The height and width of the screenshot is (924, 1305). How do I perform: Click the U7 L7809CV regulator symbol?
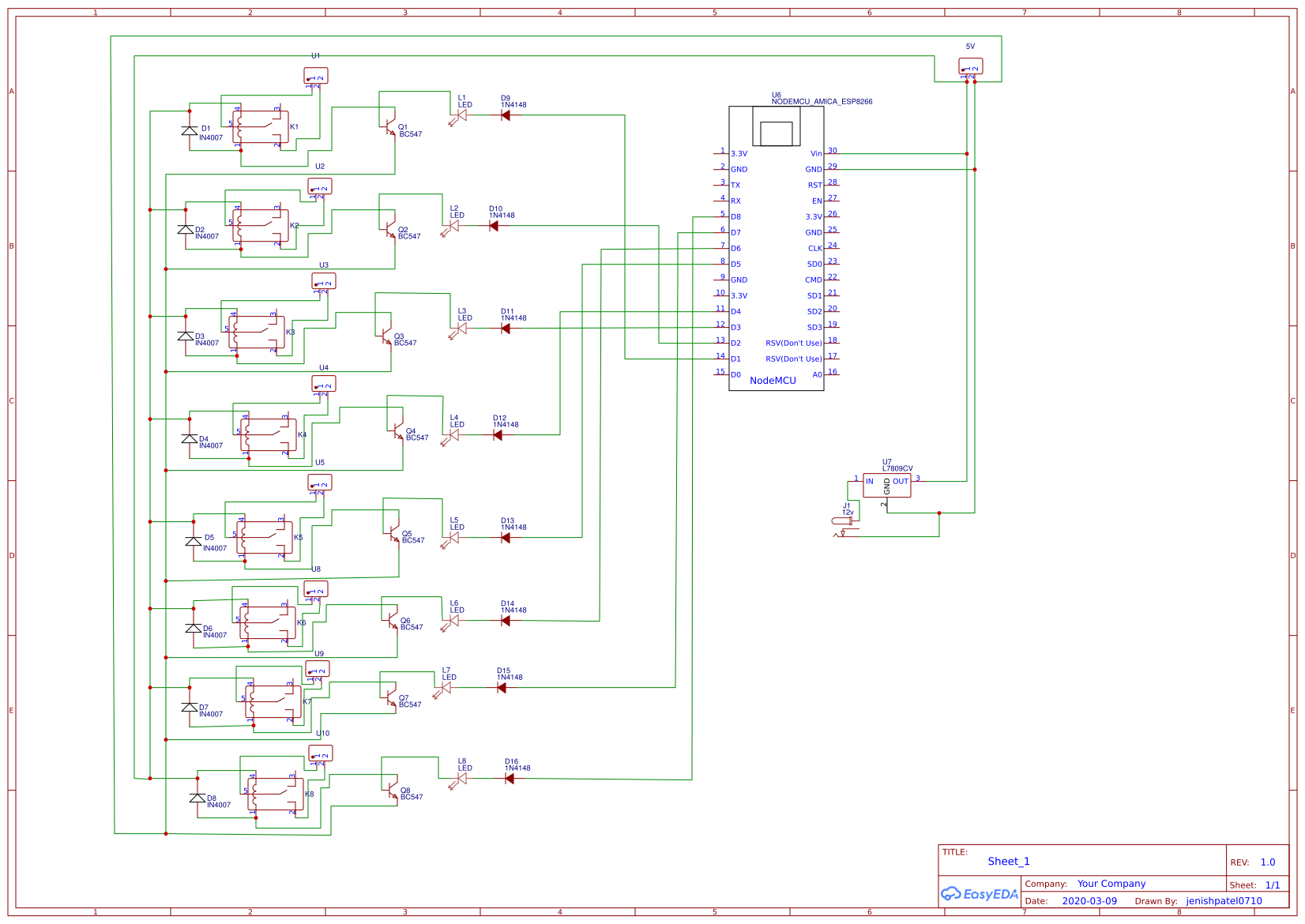[x=886, y=485]
